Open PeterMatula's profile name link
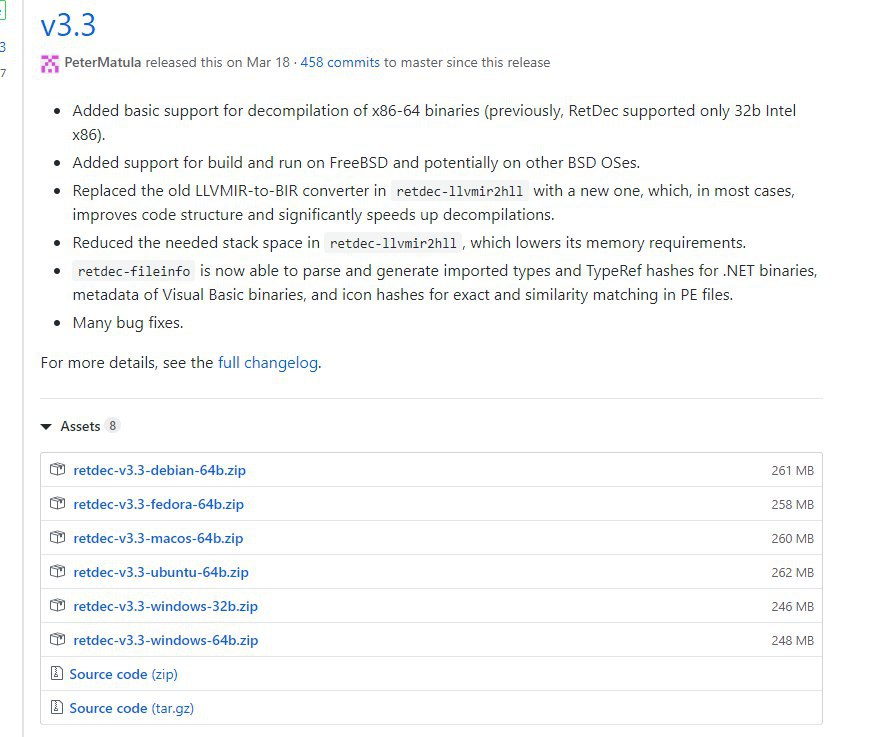889x737 pixels. pos(103,62)
